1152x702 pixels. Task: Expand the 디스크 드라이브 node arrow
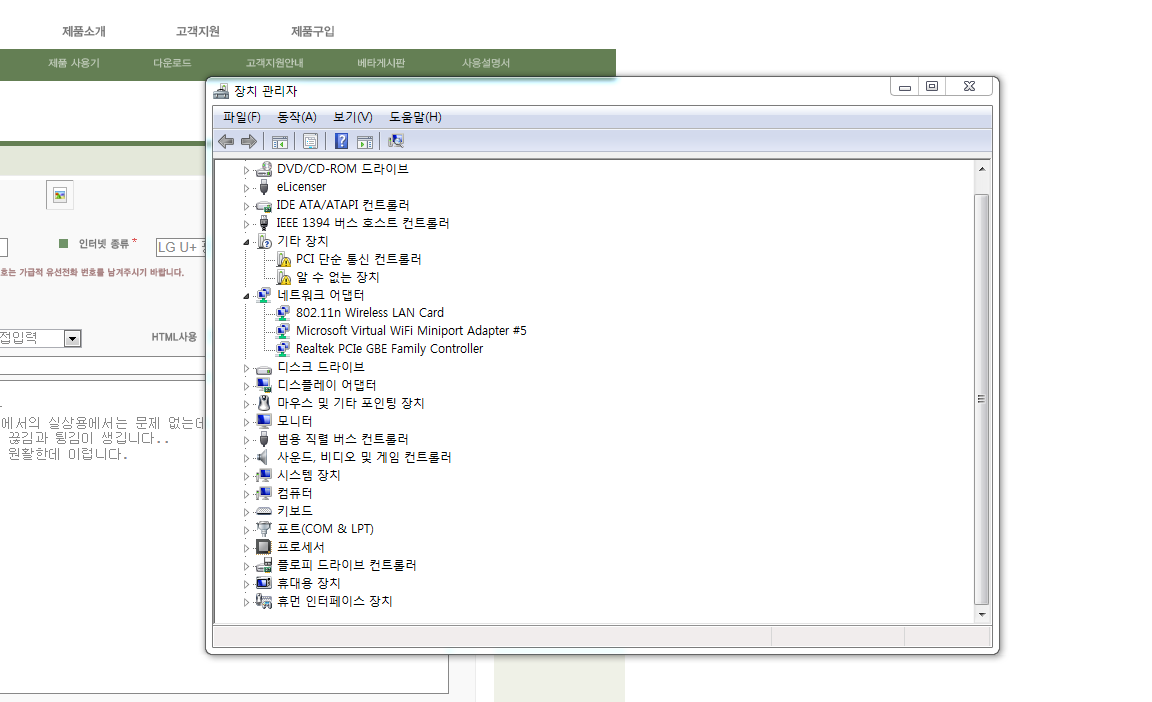(246, 368)
